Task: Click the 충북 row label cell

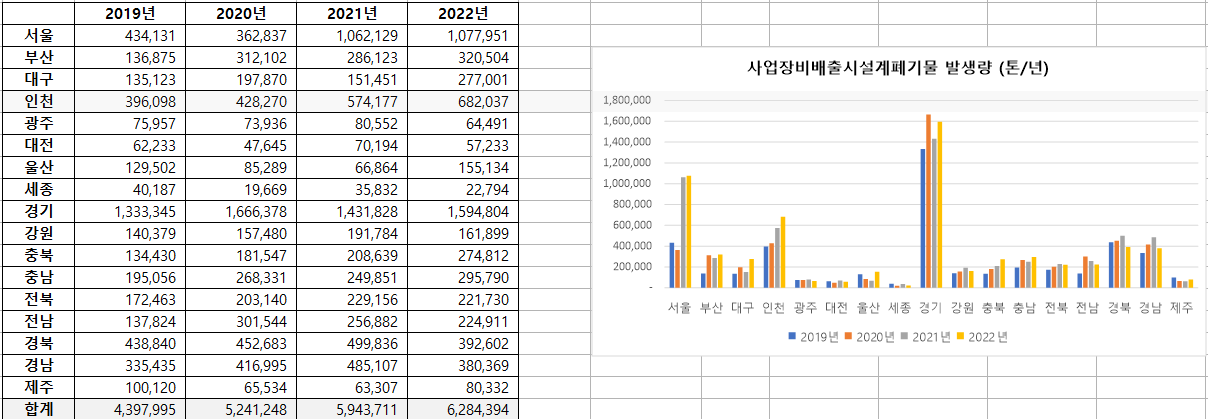Action: point(38,254)
